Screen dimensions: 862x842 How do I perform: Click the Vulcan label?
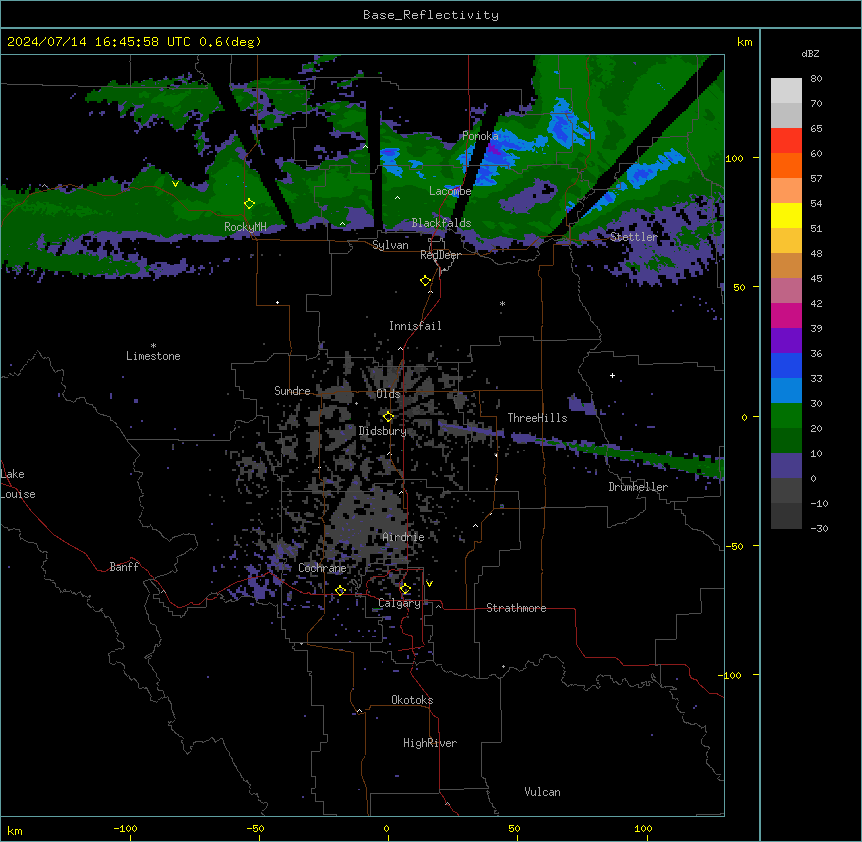[x=542, y=792]
